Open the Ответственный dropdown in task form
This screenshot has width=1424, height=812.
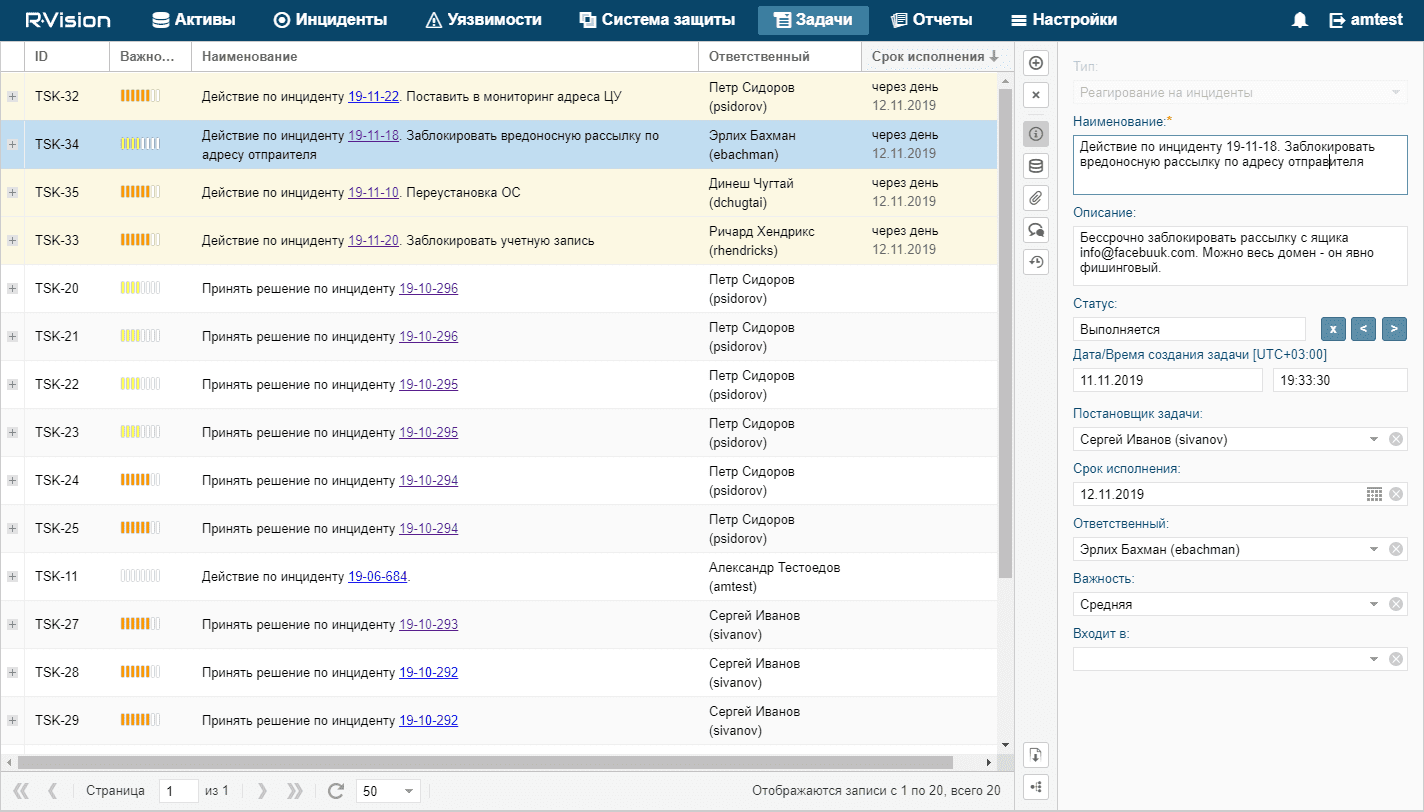point(1373,549)
